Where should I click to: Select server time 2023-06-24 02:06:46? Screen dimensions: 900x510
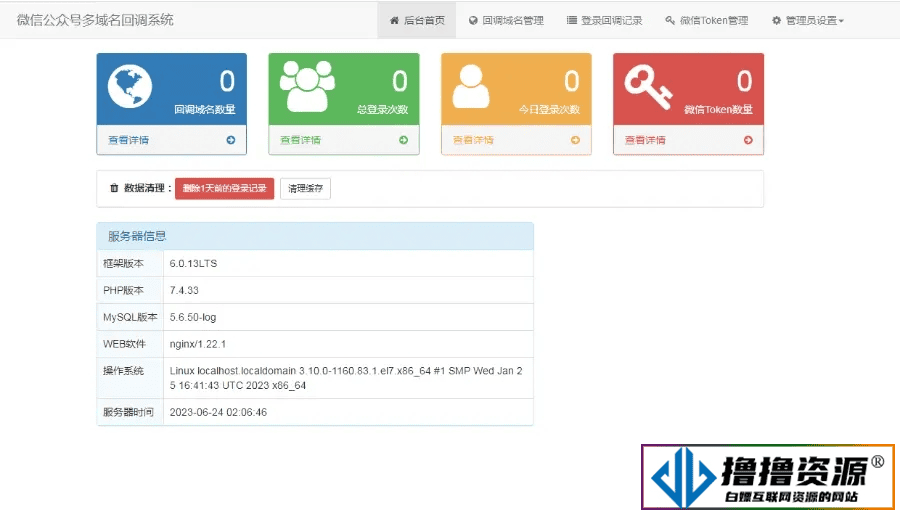click(218, 412)
